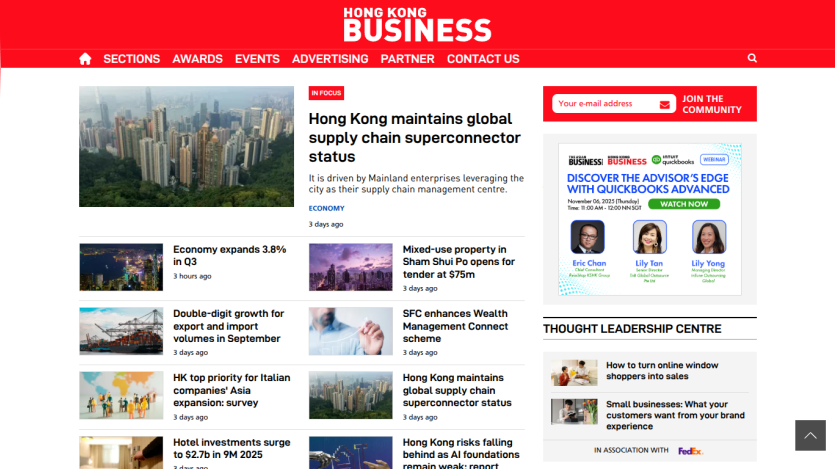The width and height of the screenshot is (835, 469).
Task: Click the '3 hours ago' timestamp
Action: point(192,276)
